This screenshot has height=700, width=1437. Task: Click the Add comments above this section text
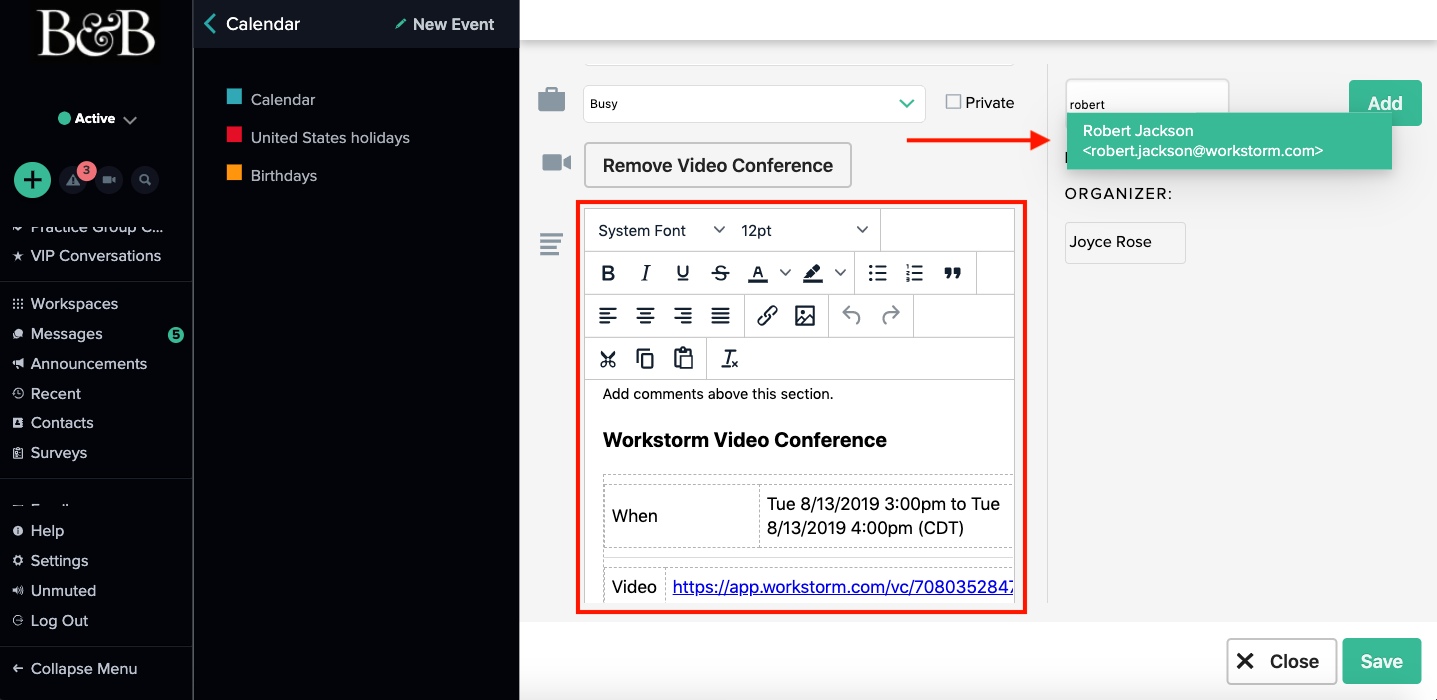click(x=718, y=394)
